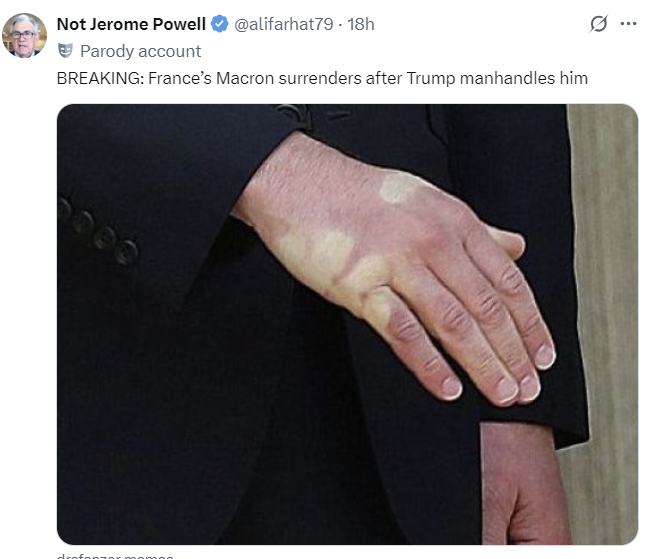
Task: Click the suit sleeve buttons in photo
Action: tap(99, 232)
